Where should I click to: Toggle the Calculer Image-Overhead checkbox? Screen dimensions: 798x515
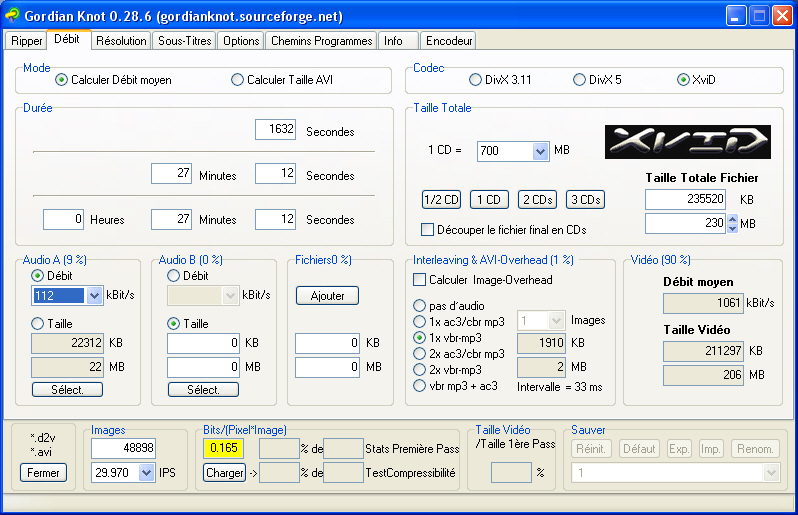pos(421,280)
